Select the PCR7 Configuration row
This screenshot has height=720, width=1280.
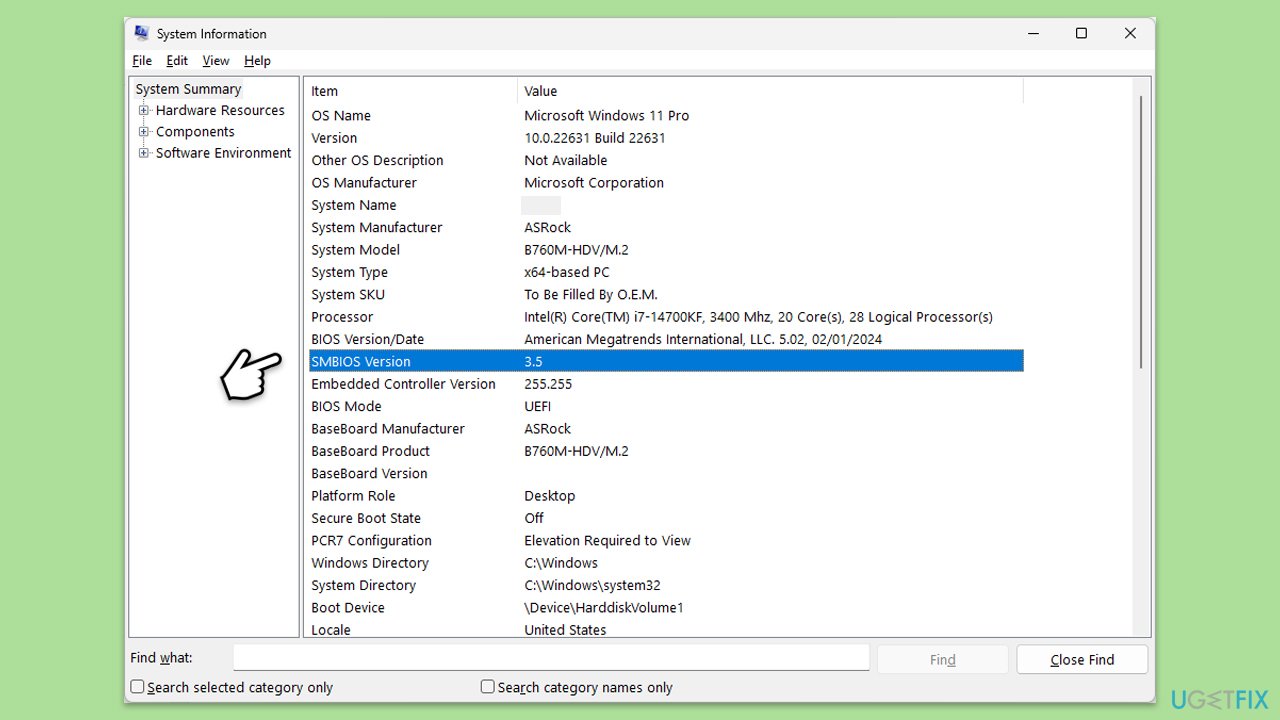[666, 540]
